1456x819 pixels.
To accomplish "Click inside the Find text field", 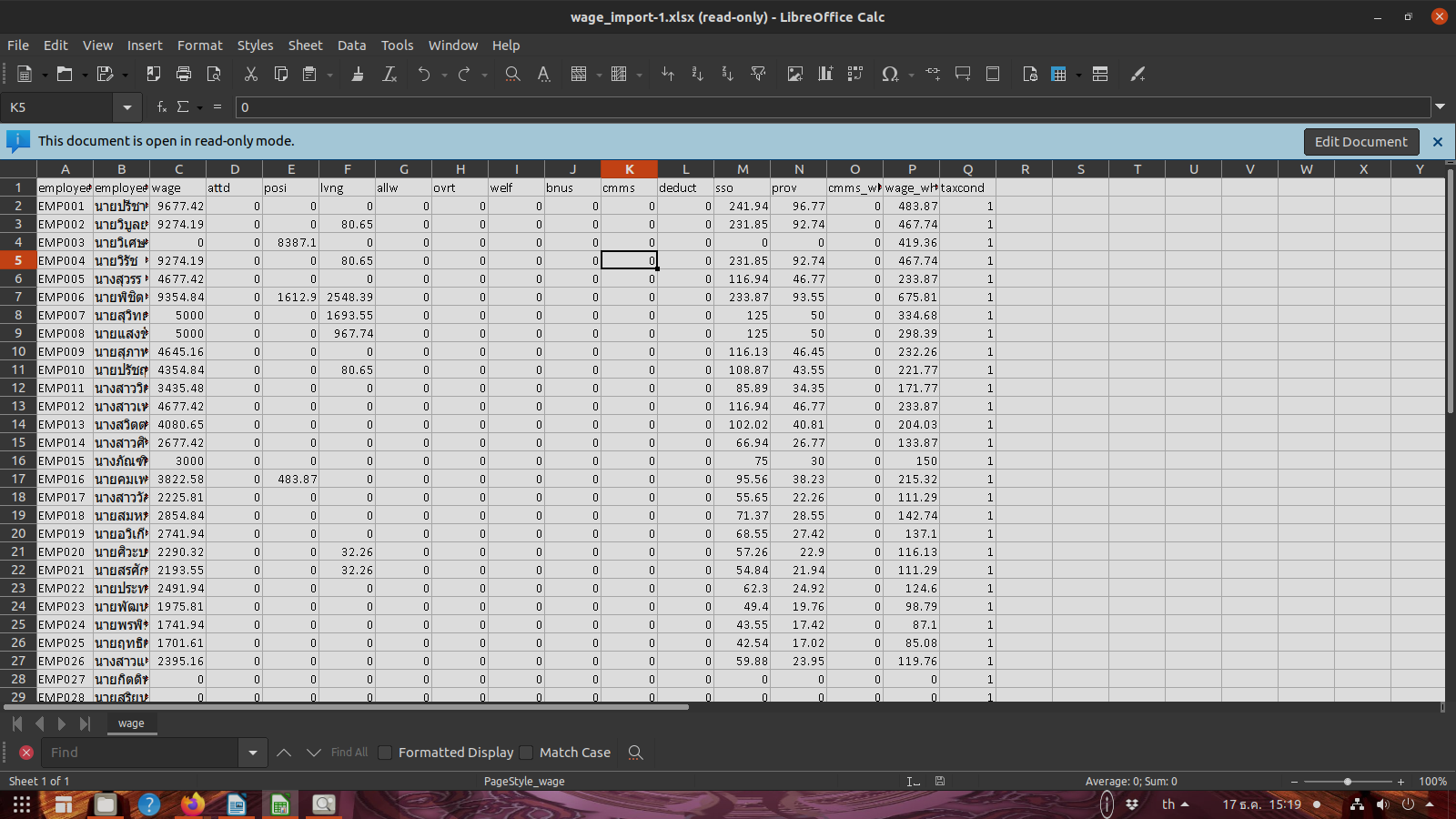I will [x=141, y=753].
